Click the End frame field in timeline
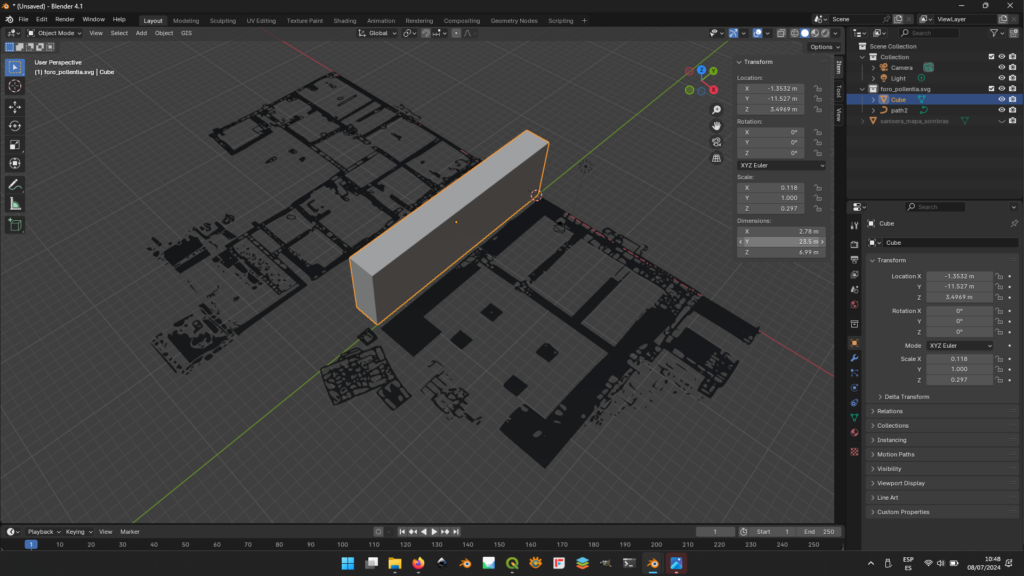The image size is (1024, 576). (821, 532)
